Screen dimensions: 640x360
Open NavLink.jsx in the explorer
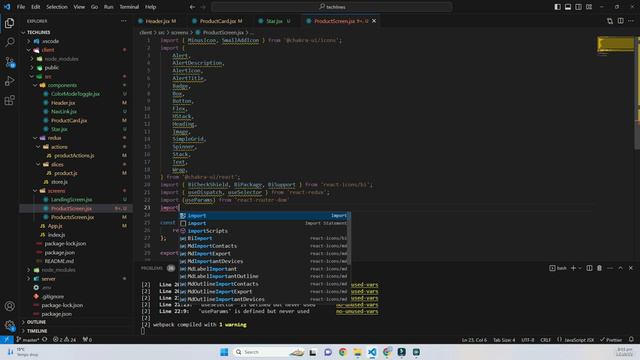tap(64, 111)
